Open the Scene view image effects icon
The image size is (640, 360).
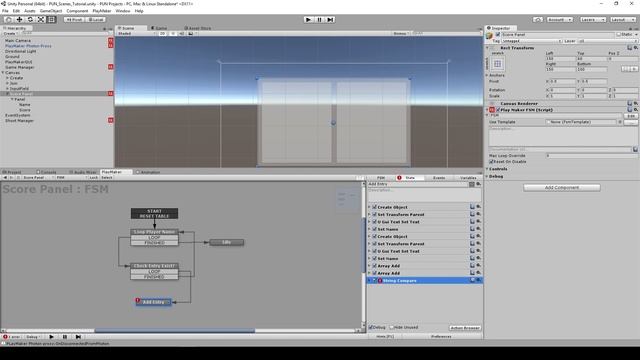(191, 33)
